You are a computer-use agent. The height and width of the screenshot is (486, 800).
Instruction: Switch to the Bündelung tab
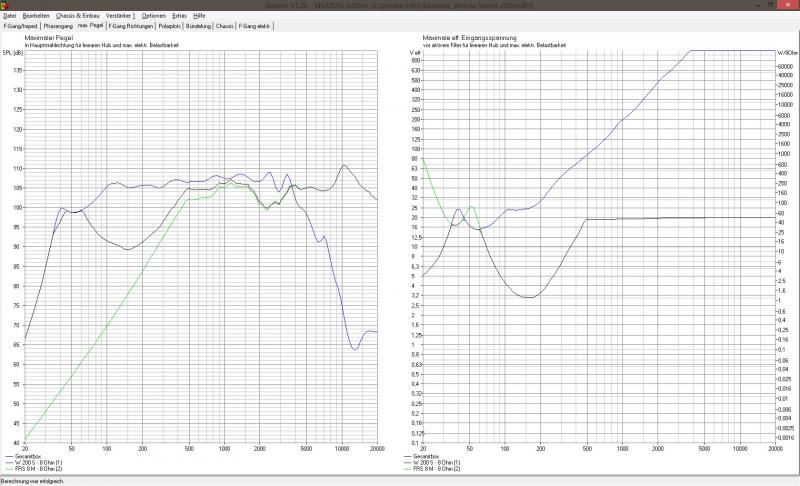198,26
